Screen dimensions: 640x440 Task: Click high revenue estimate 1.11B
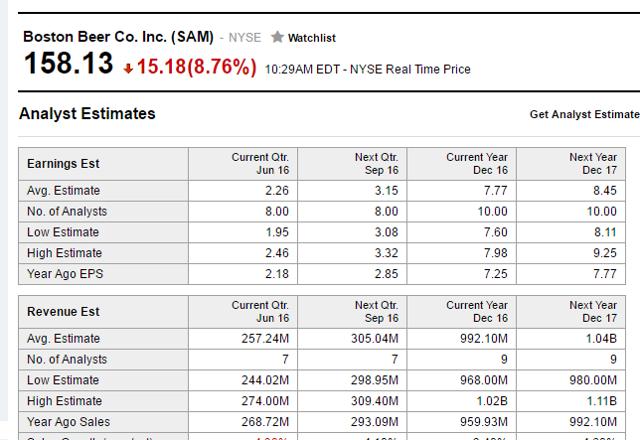coord(602,401)
